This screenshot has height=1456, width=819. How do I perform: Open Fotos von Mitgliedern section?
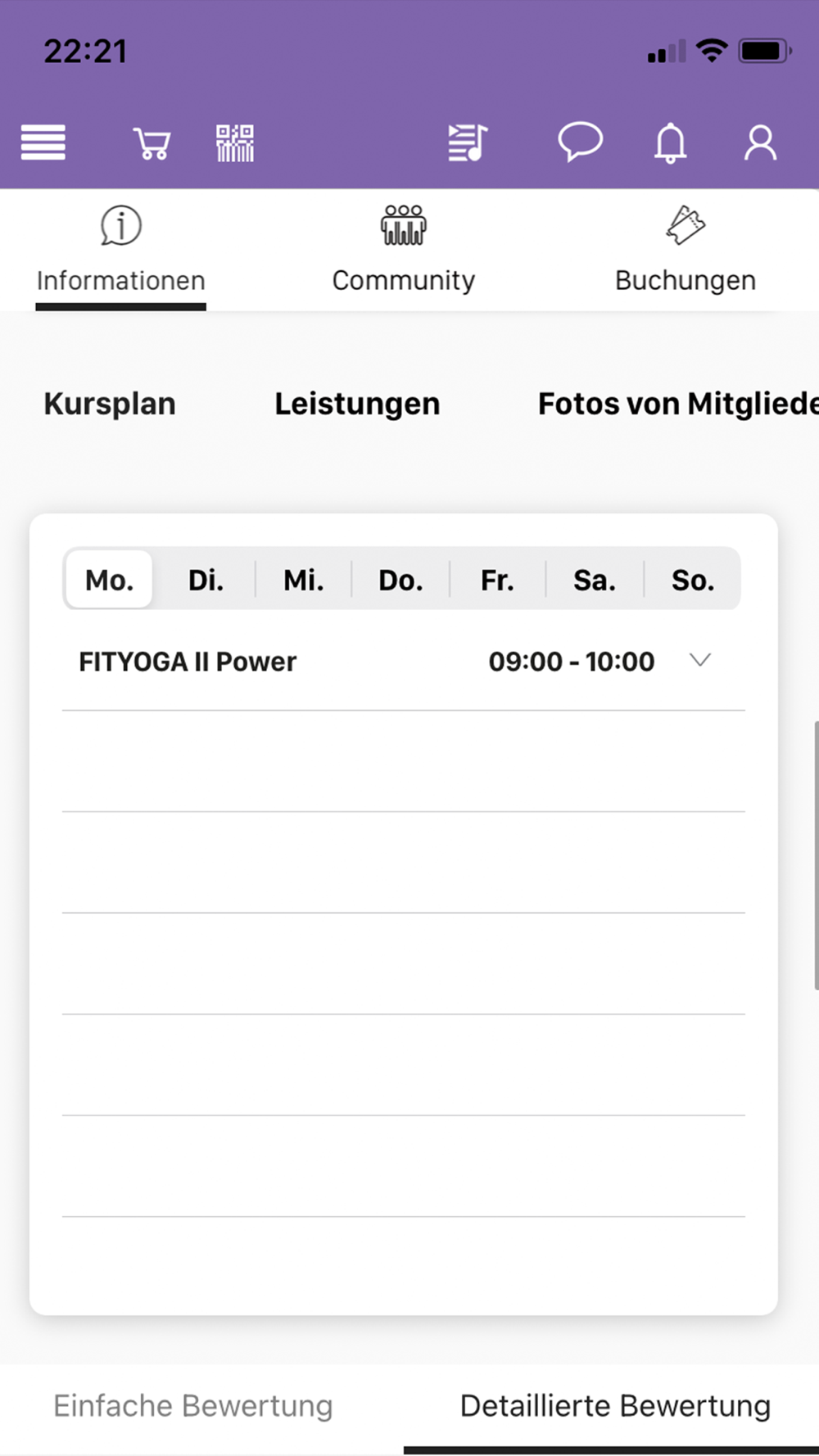click(x=677, y=404)
